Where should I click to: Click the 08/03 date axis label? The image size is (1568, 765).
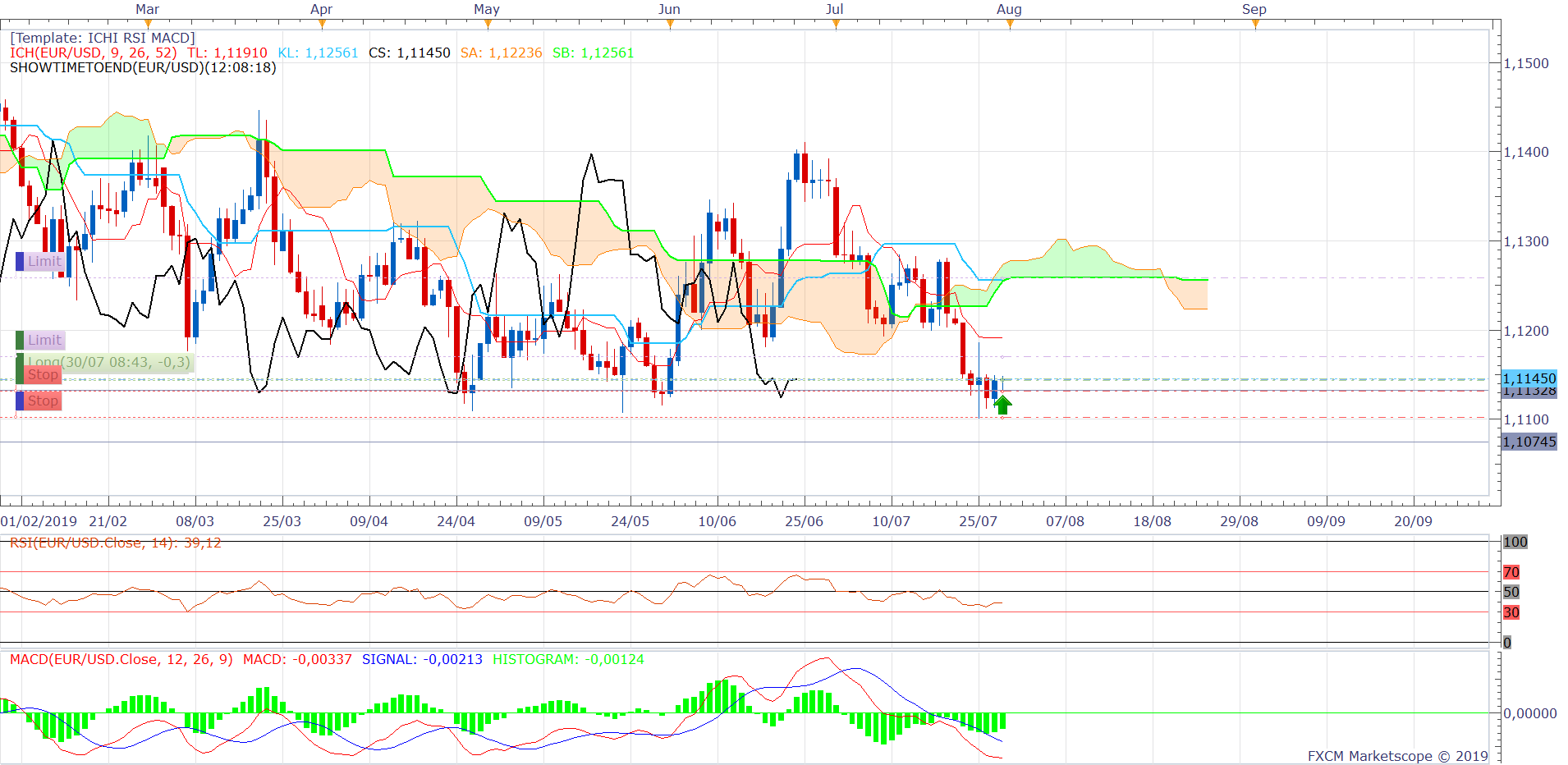click(x=195, y=521)
